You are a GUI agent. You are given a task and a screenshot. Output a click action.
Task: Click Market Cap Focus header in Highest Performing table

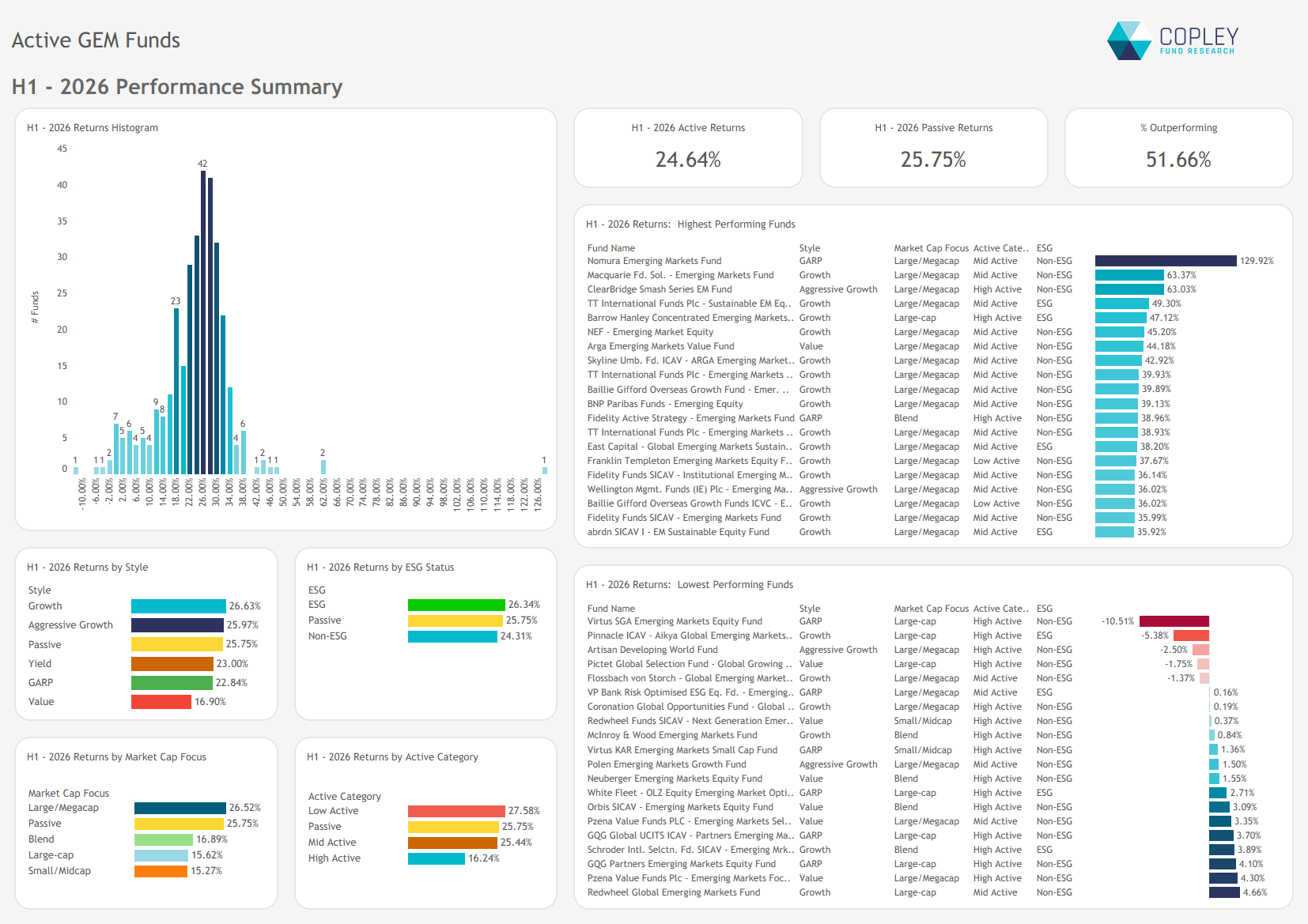(x=932, y=248)
